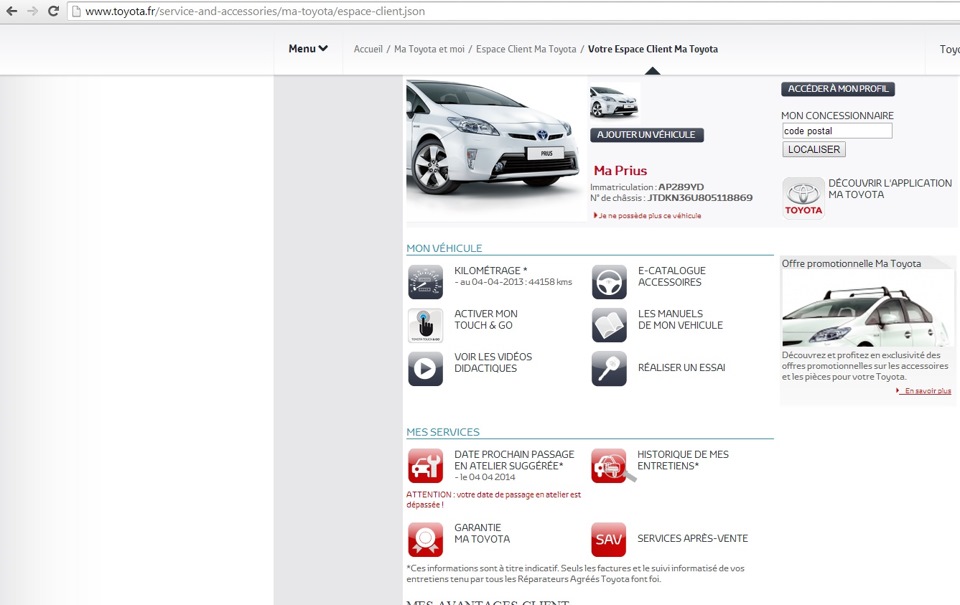Click the Ma Prius vehicle title

pos(620,171)
